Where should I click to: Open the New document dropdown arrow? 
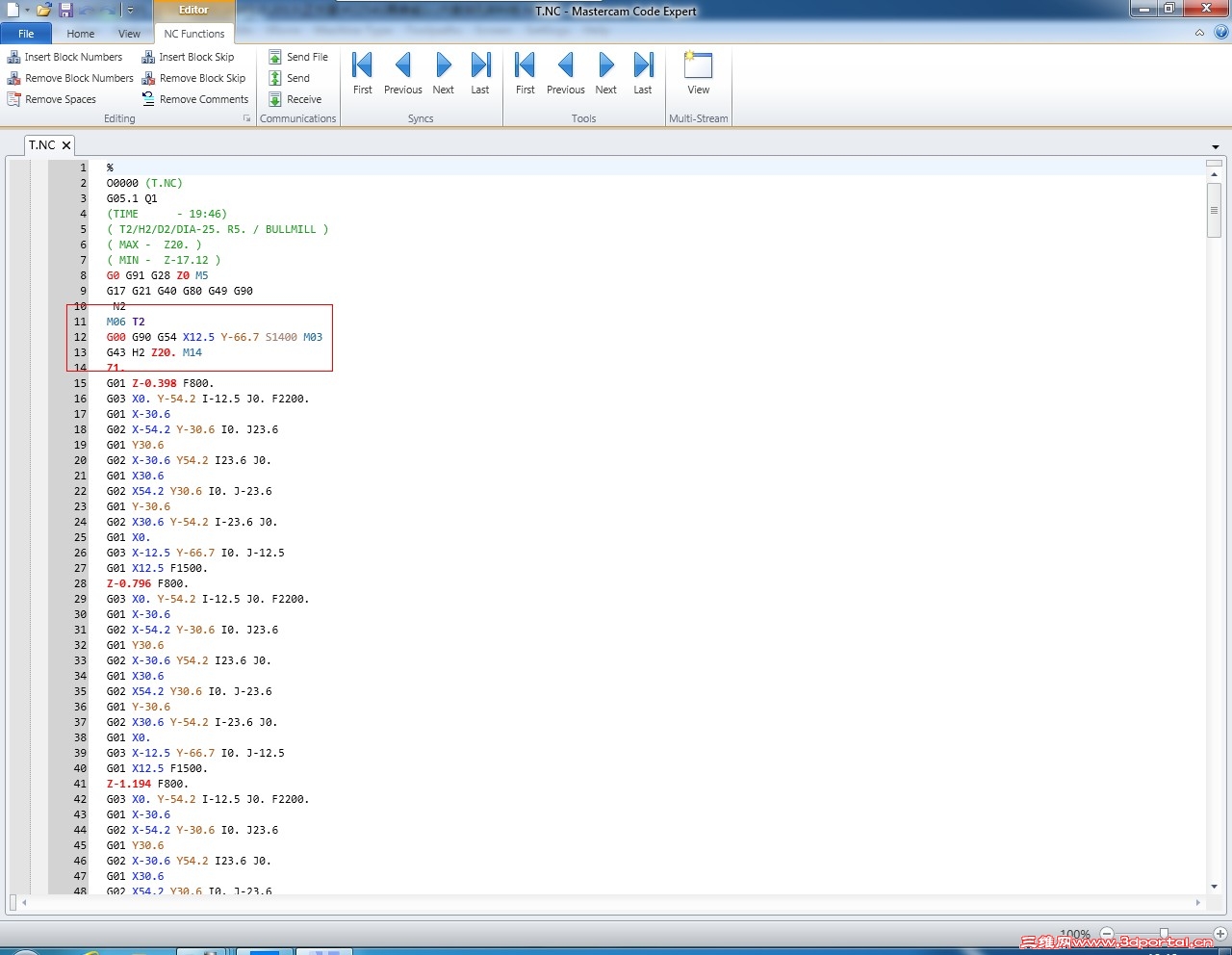pos(26,11)
